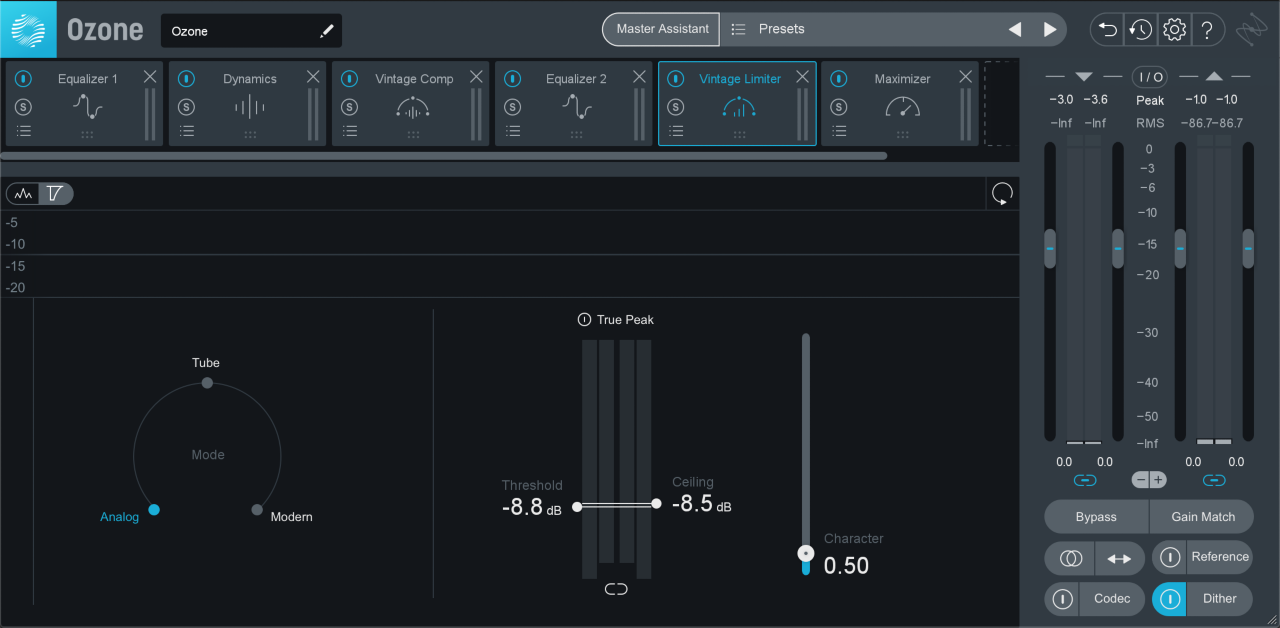Remove the Equalizer 2 module
Image resolution: width=1280 pixels, height=628 pixels.
(x=639, y=77)
